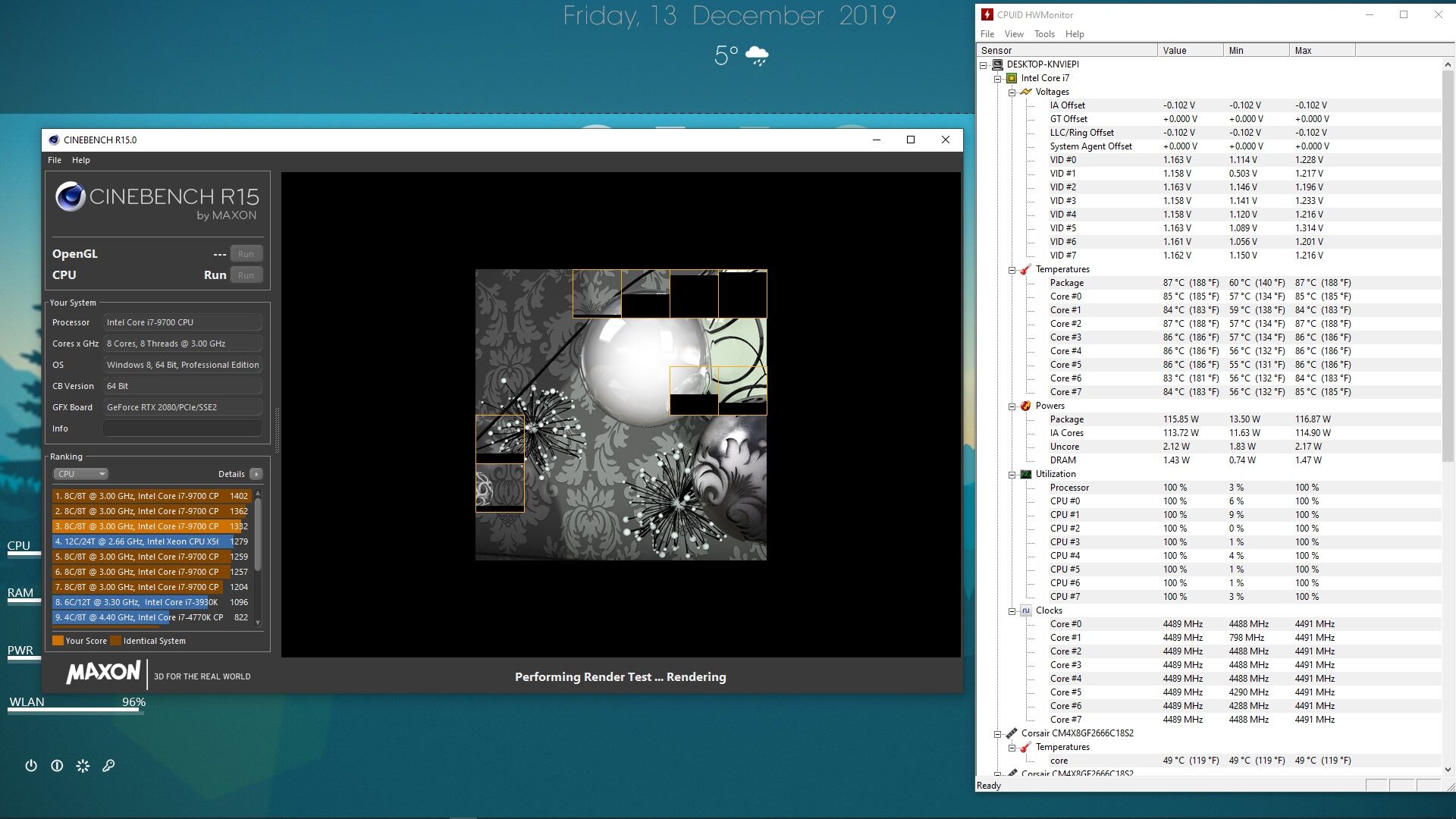Click the power icon on desktop widget

point(31,766)
